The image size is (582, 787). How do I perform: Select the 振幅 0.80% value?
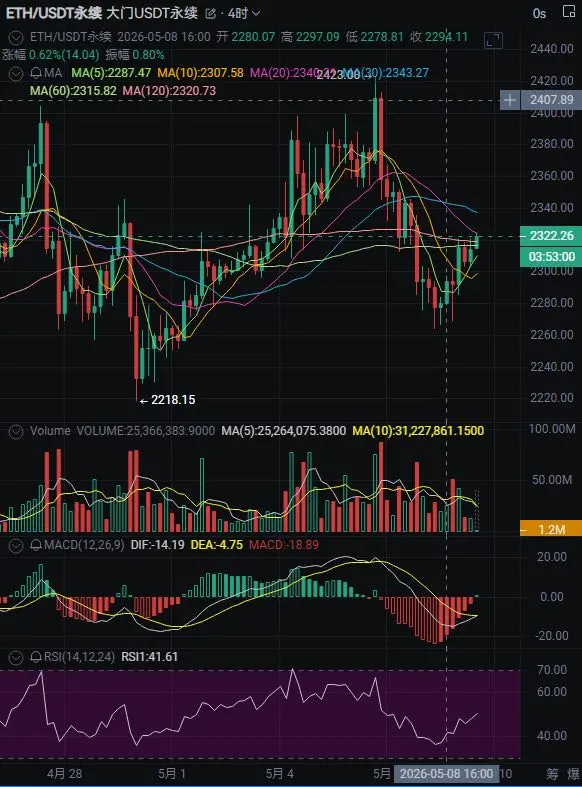135,55
